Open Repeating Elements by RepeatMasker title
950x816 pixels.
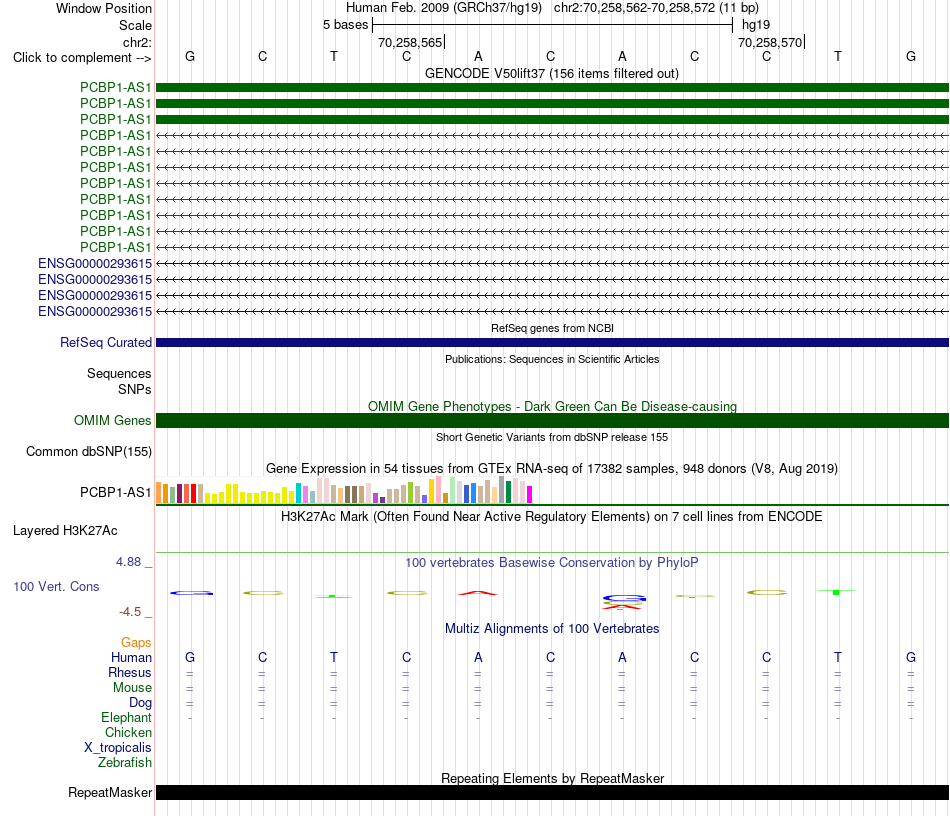552,778
